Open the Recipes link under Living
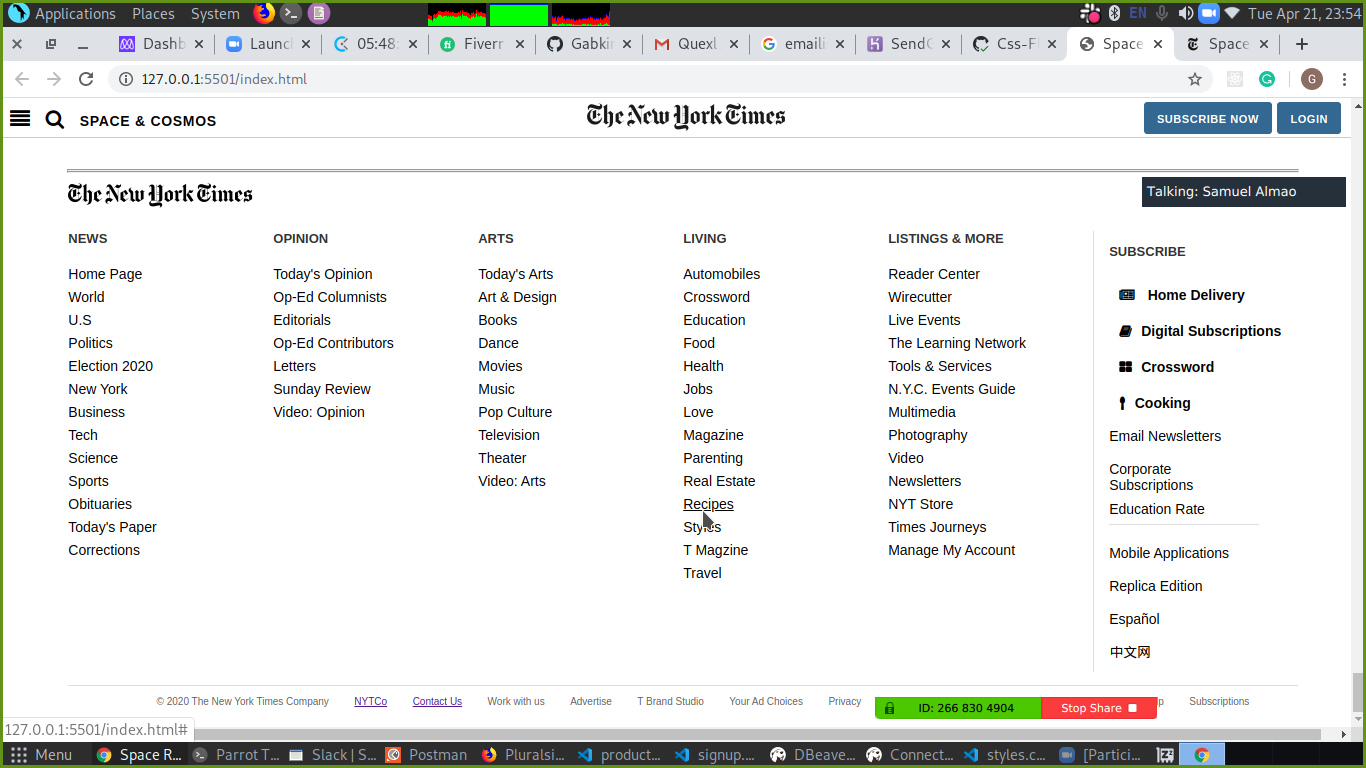The width and height of the screenshot is (1366, 768). (708, 504)
